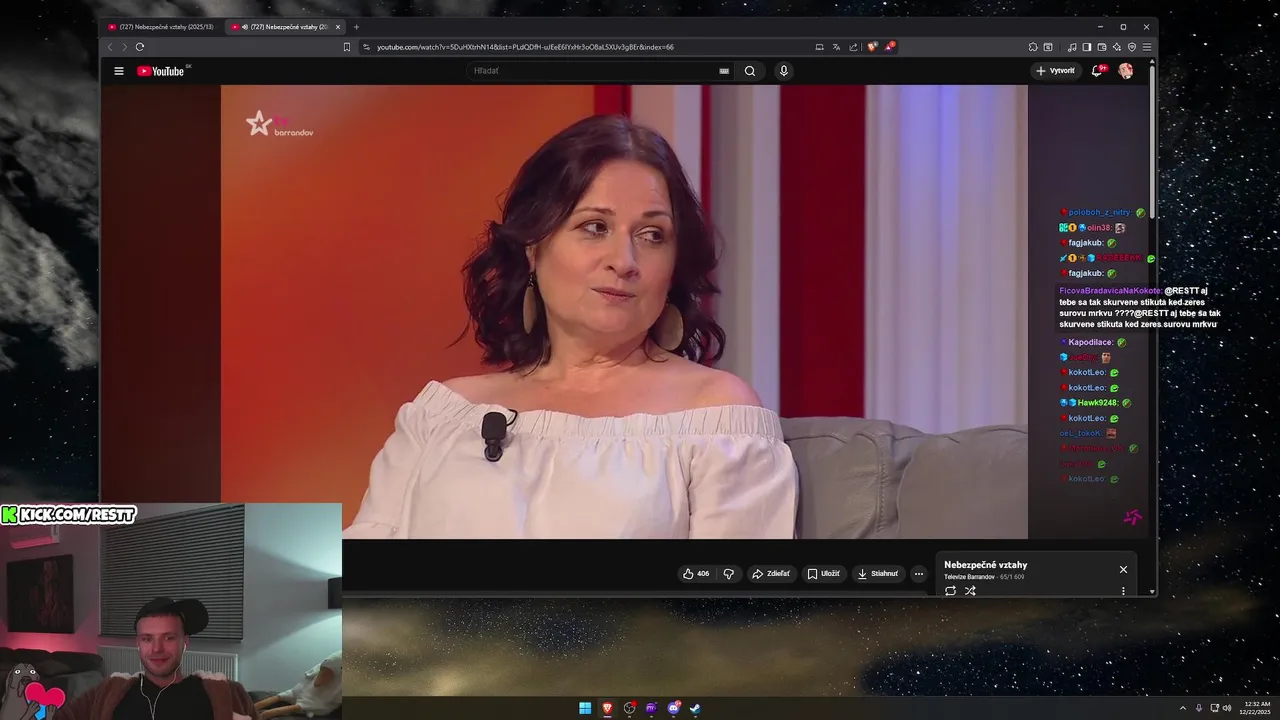Go to the YouTube home logo

[161, 71]
